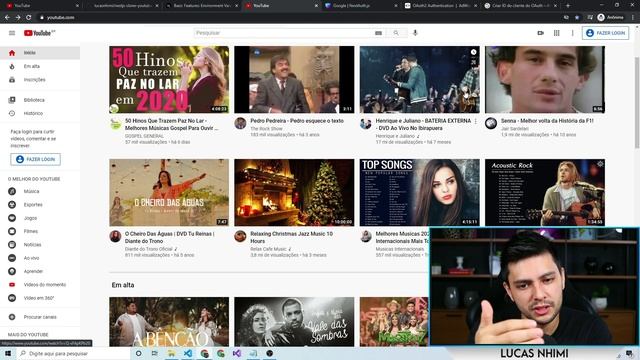The height and width of the screenshot is (360, 640).
Task: Open the YouTube apps grid
Action: pyautogui.click(x=556, y=33)
